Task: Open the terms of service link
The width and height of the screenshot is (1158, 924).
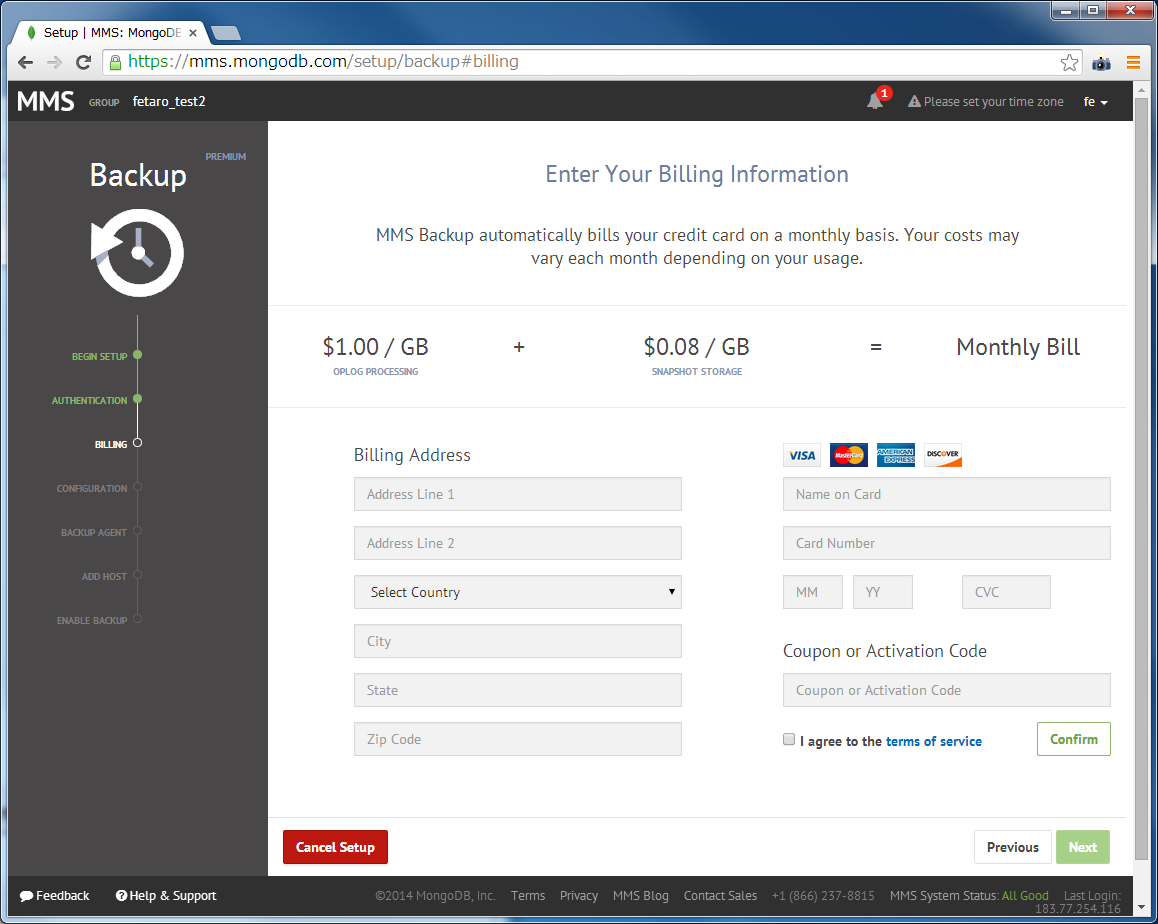Action: click(933, 741)
